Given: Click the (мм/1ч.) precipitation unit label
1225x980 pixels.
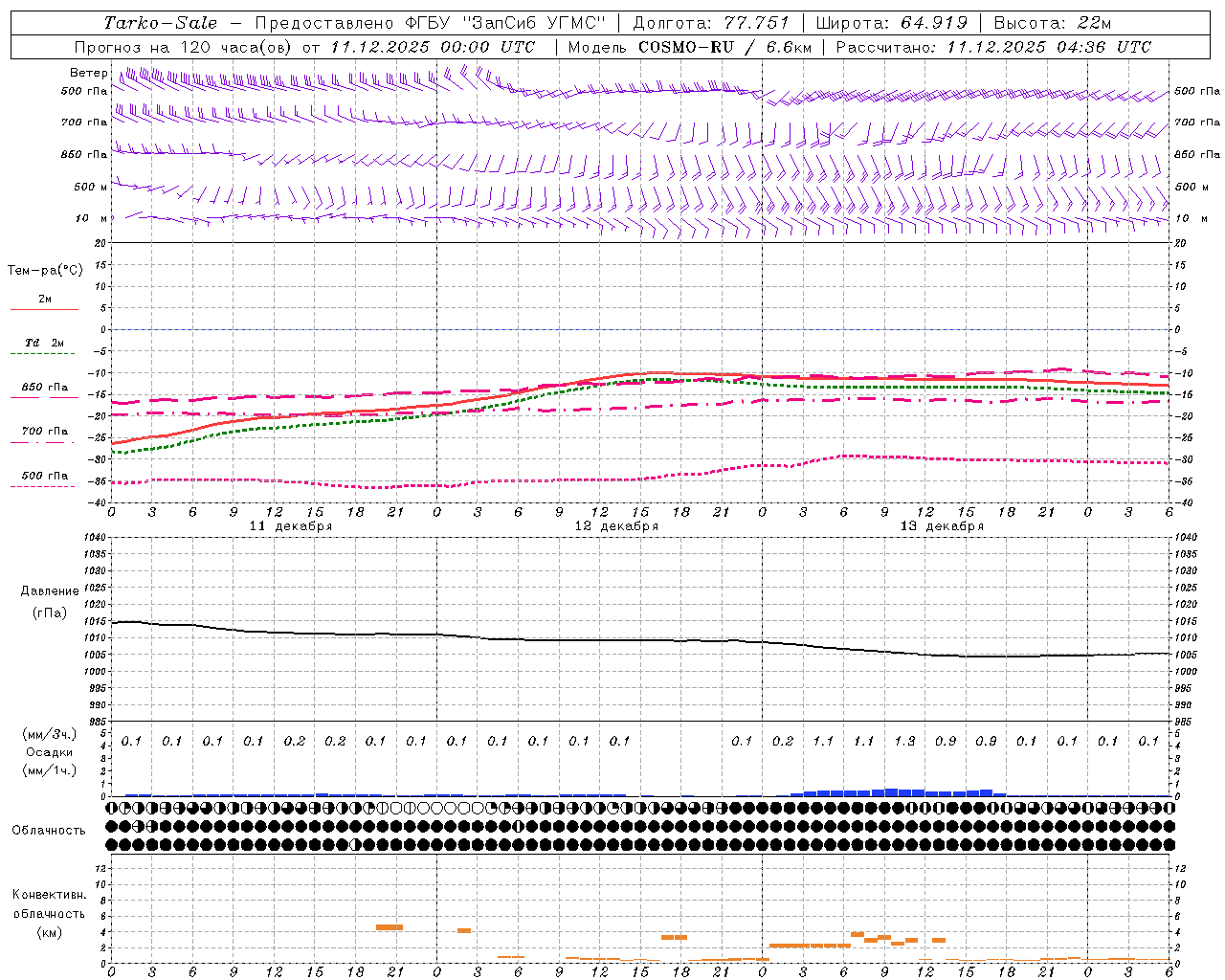Looking at the screenshot, I should 50,769.
